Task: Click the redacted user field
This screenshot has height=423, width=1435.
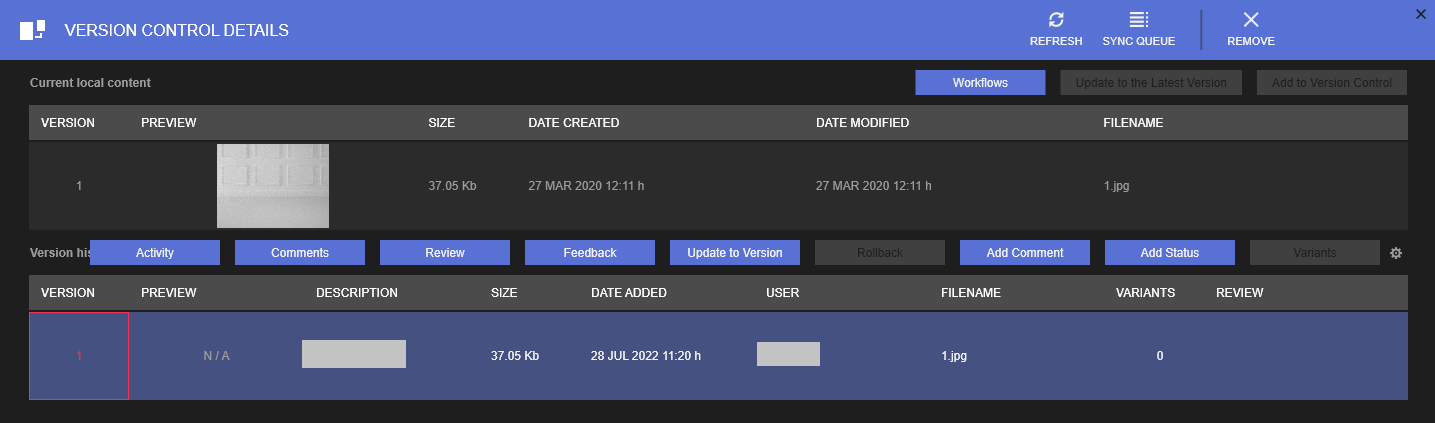Action: (788, 354)
